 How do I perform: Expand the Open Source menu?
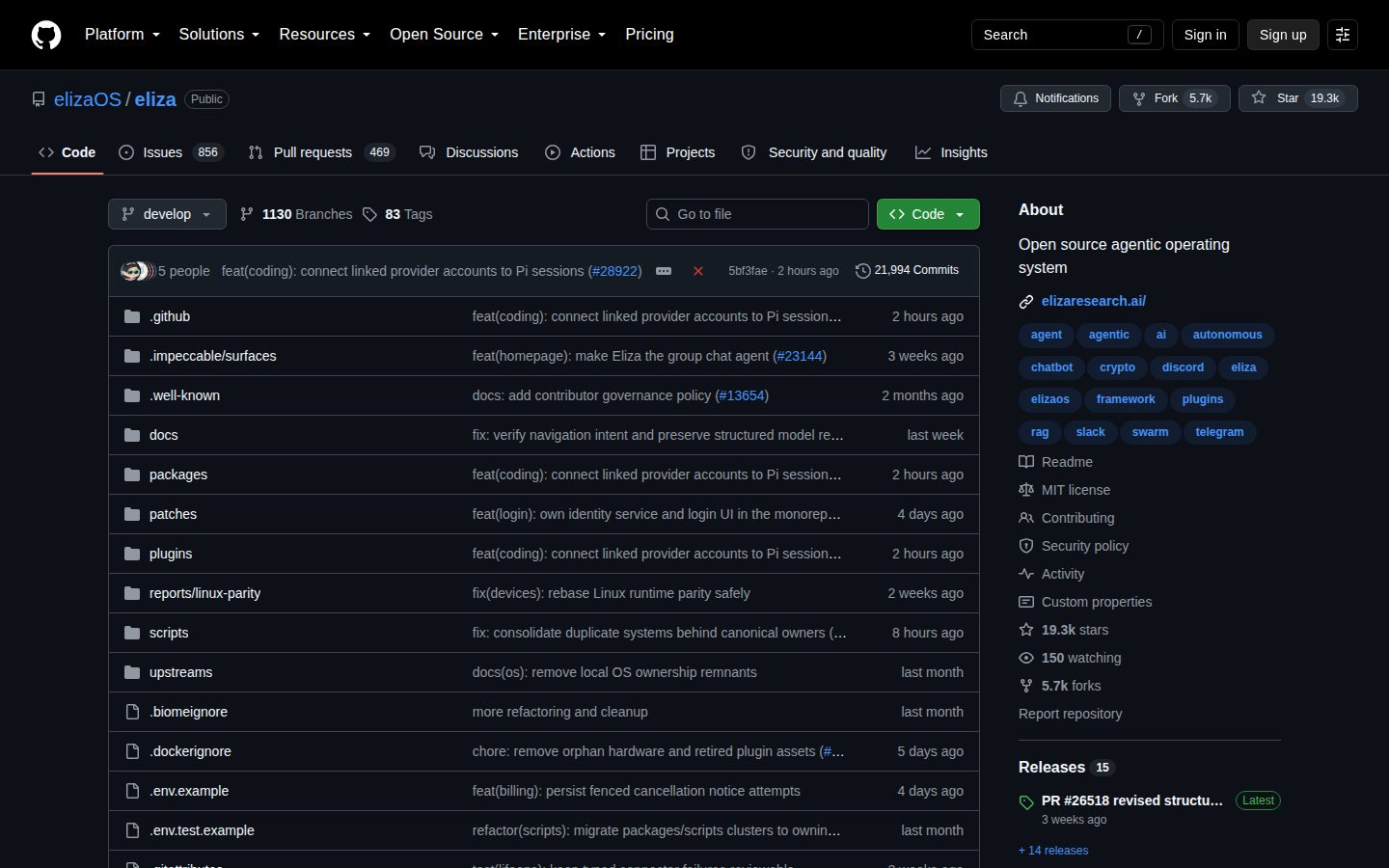click(x=444, y=35)
